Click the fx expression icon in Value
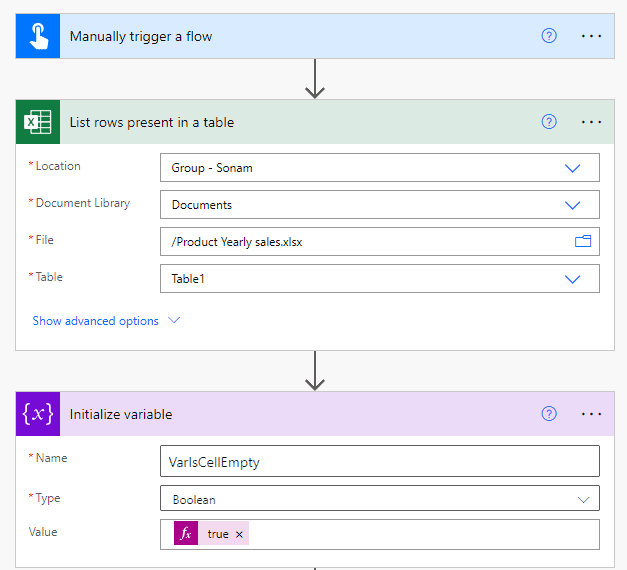The height and width of the screenshot is (570, 627). click(186, 533)
